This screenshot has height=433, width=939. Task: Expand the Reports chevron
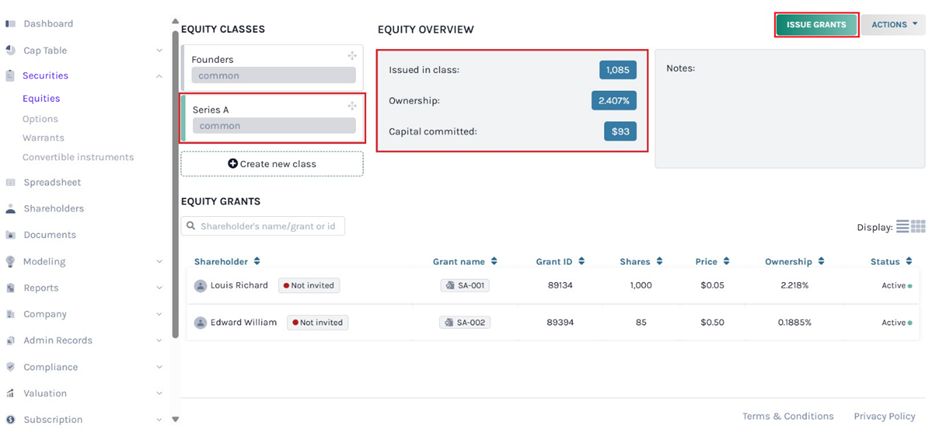[x=159, y=288]
